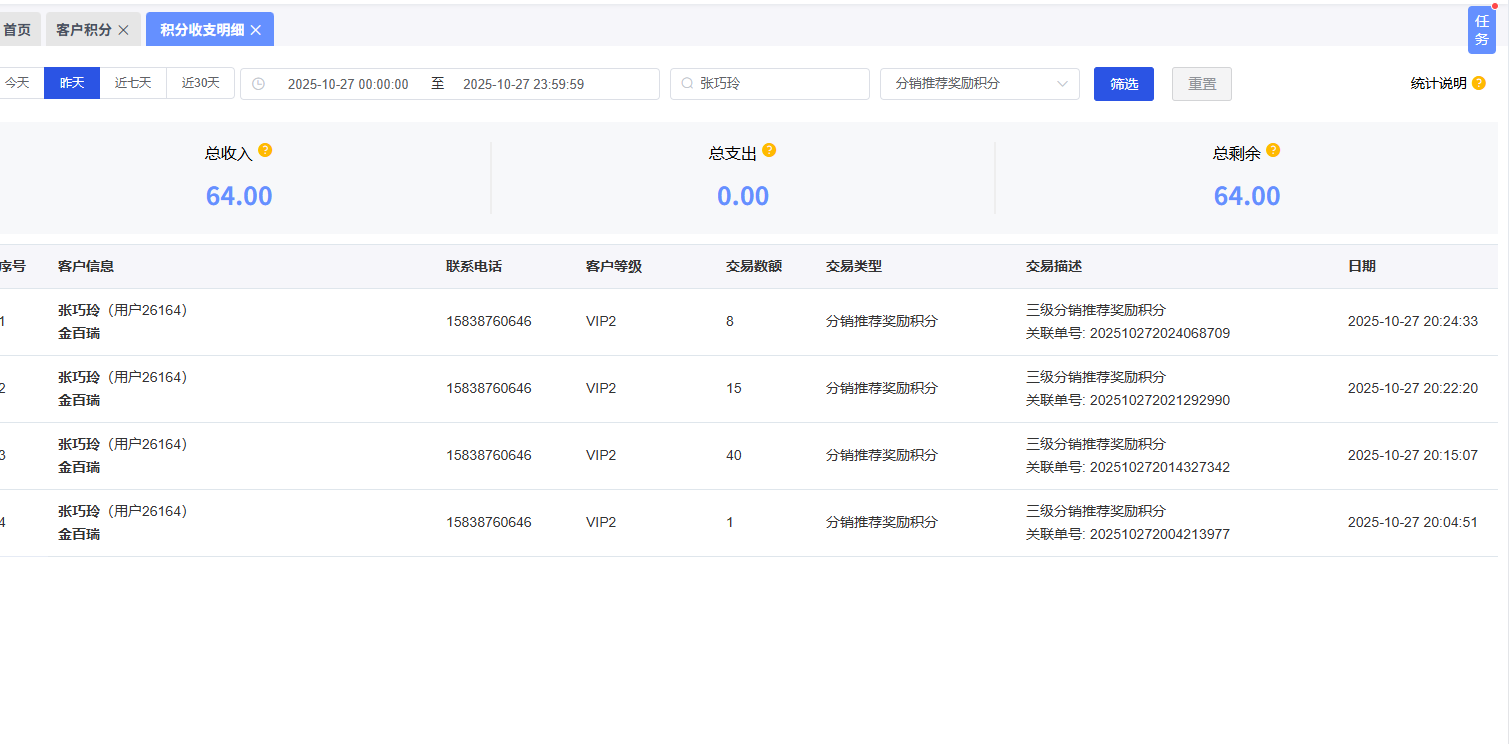Switch to the 首页 tab
The height and width of the screenshot is (744, 1509).
(x=17, y=30)
